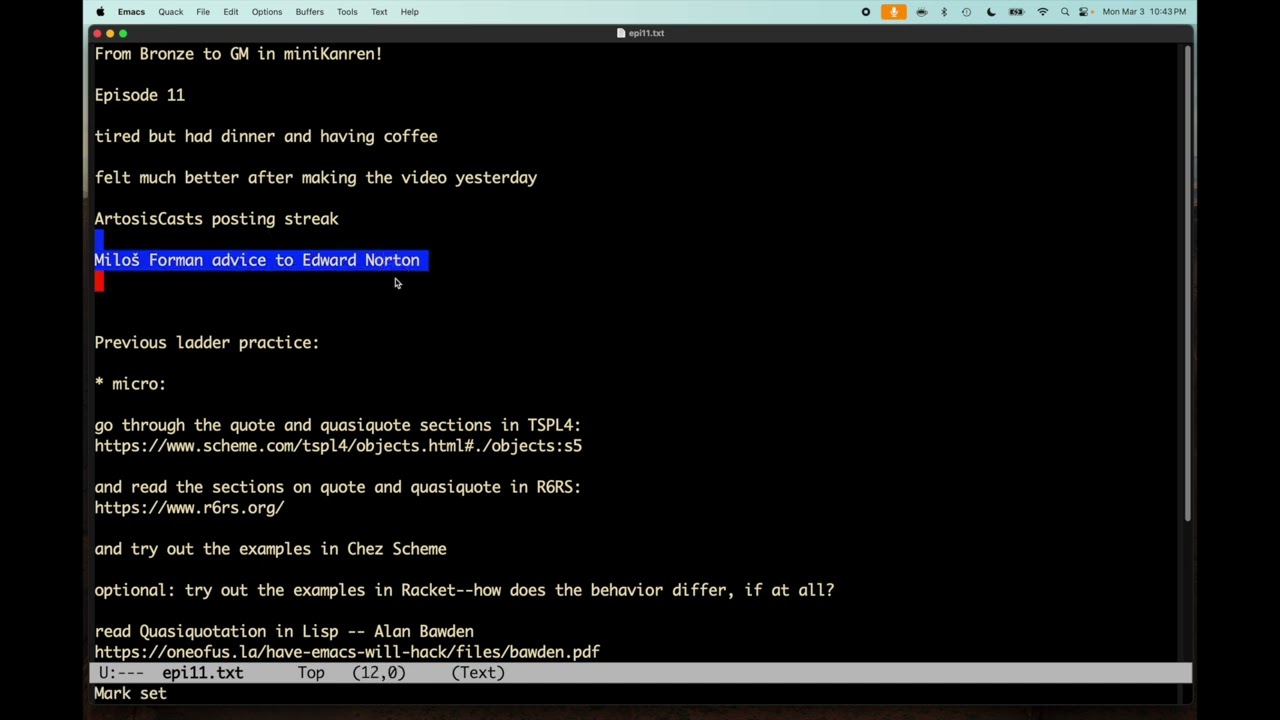Open the r6rs.org URL

point(189,508)
